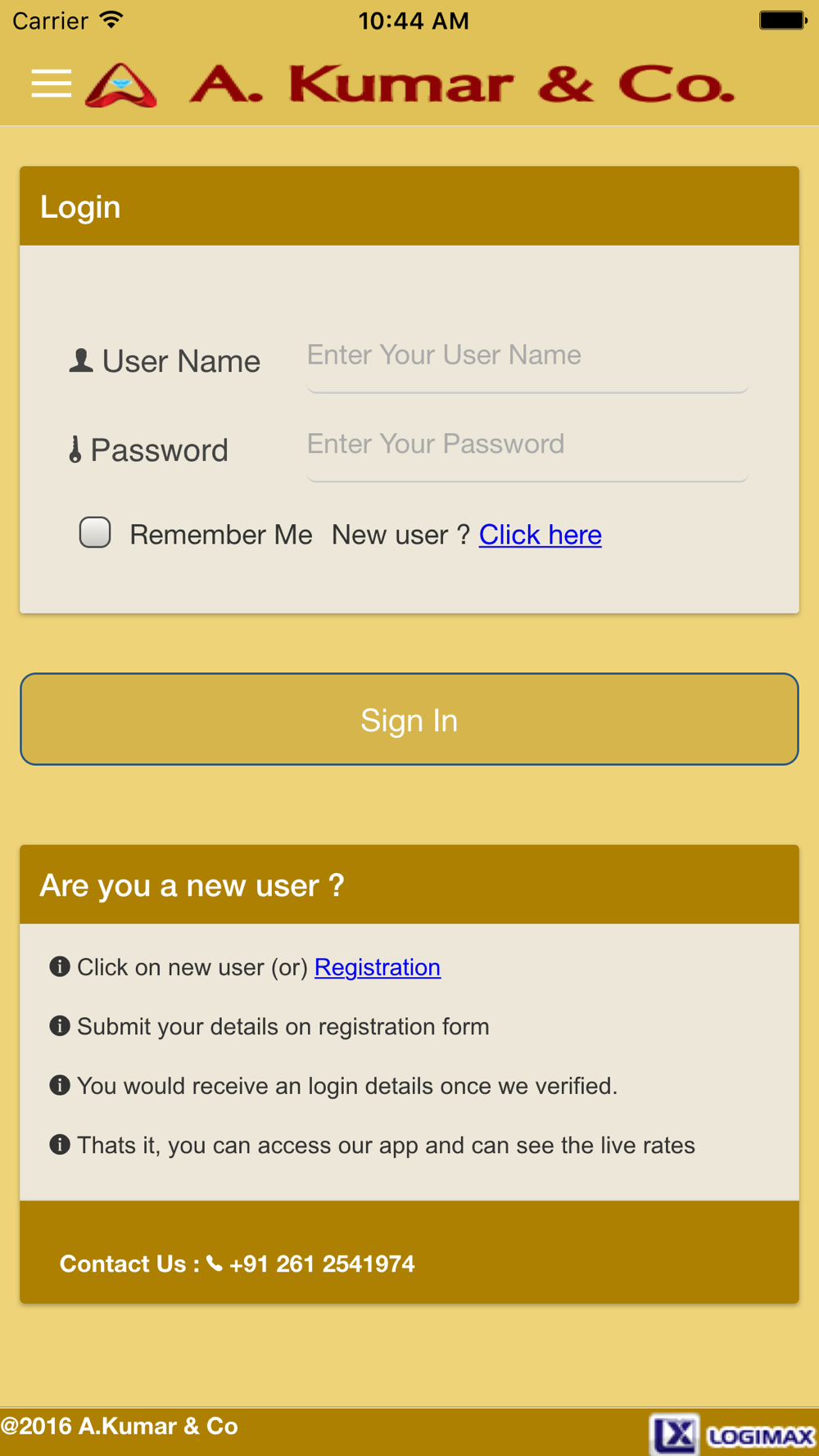Tap the @2016 A.Kumar & Co footer text
This screenshot has width=819, height=1456.
[120, 1426]
